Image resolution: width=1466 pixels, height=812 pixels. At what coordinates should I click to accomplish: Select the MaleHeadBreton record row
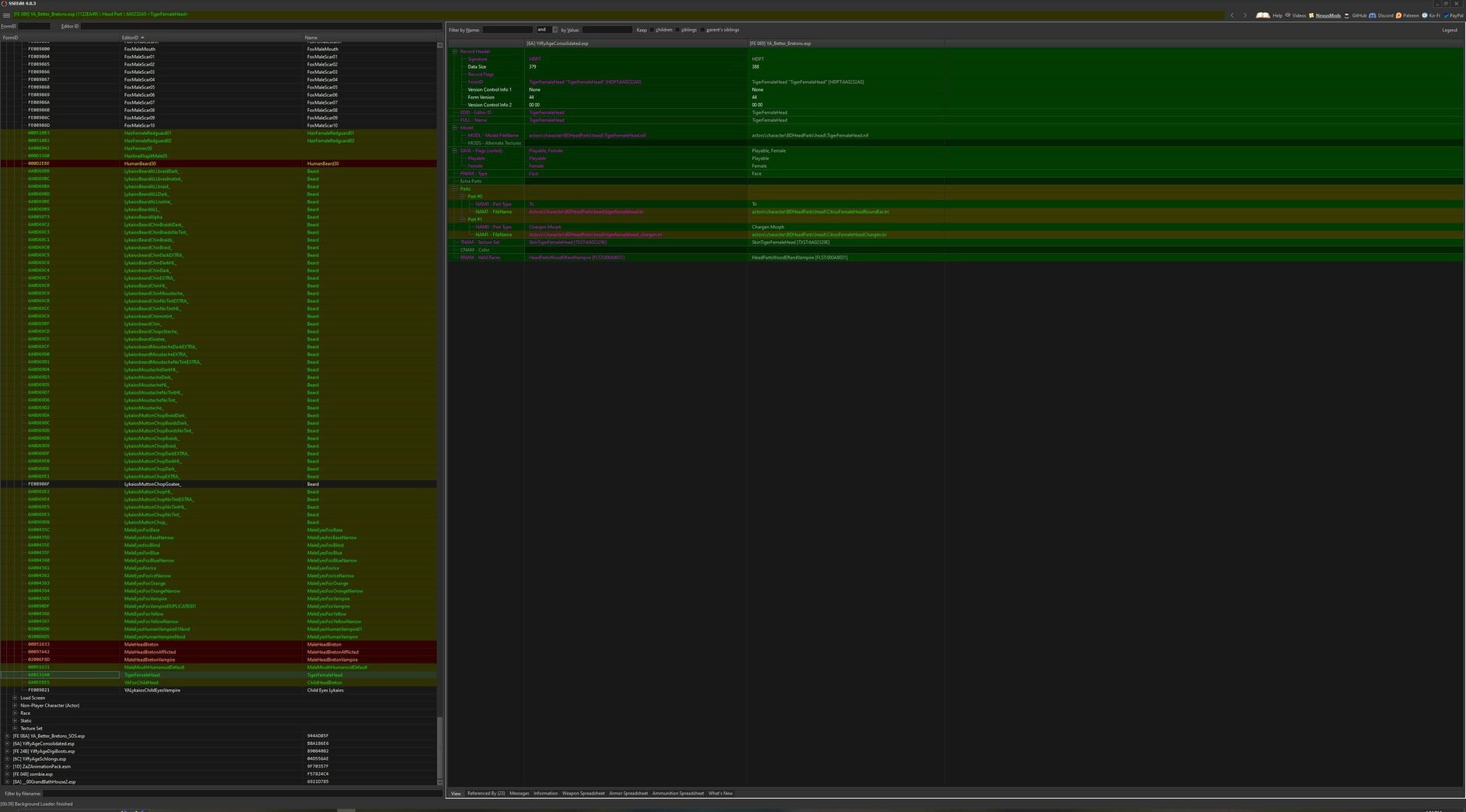(x=218, y=644)
